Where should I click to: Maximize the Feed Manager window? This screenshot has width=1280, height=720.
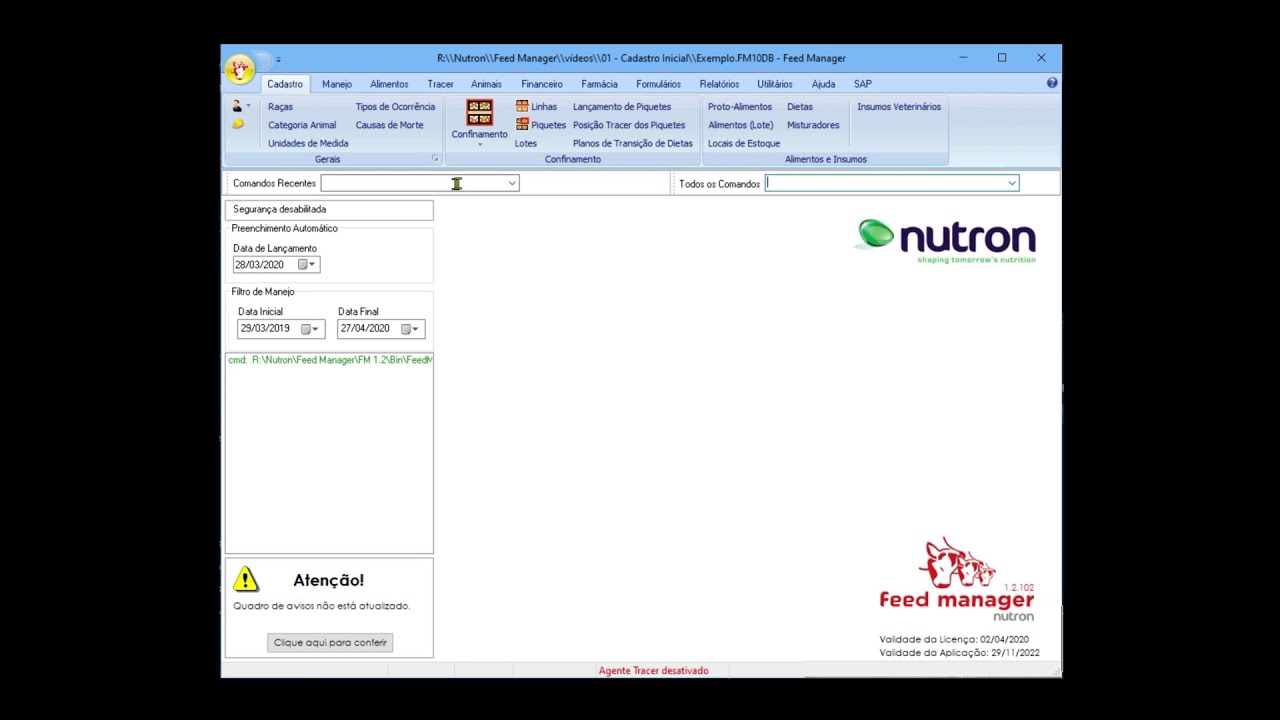pos(1002,58)
